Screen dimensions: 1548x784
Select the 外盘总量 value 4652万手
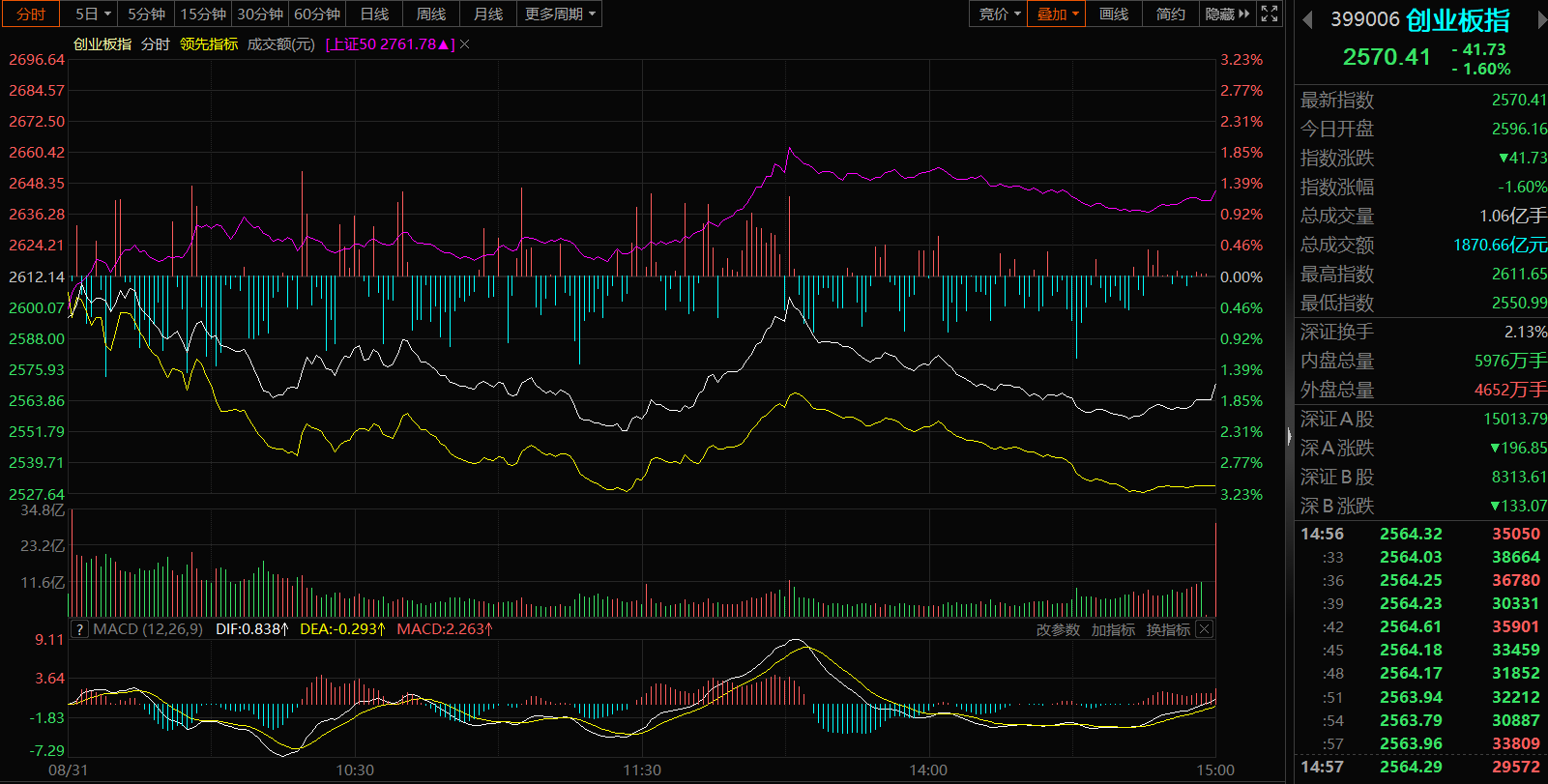[x=1510, y=390]
